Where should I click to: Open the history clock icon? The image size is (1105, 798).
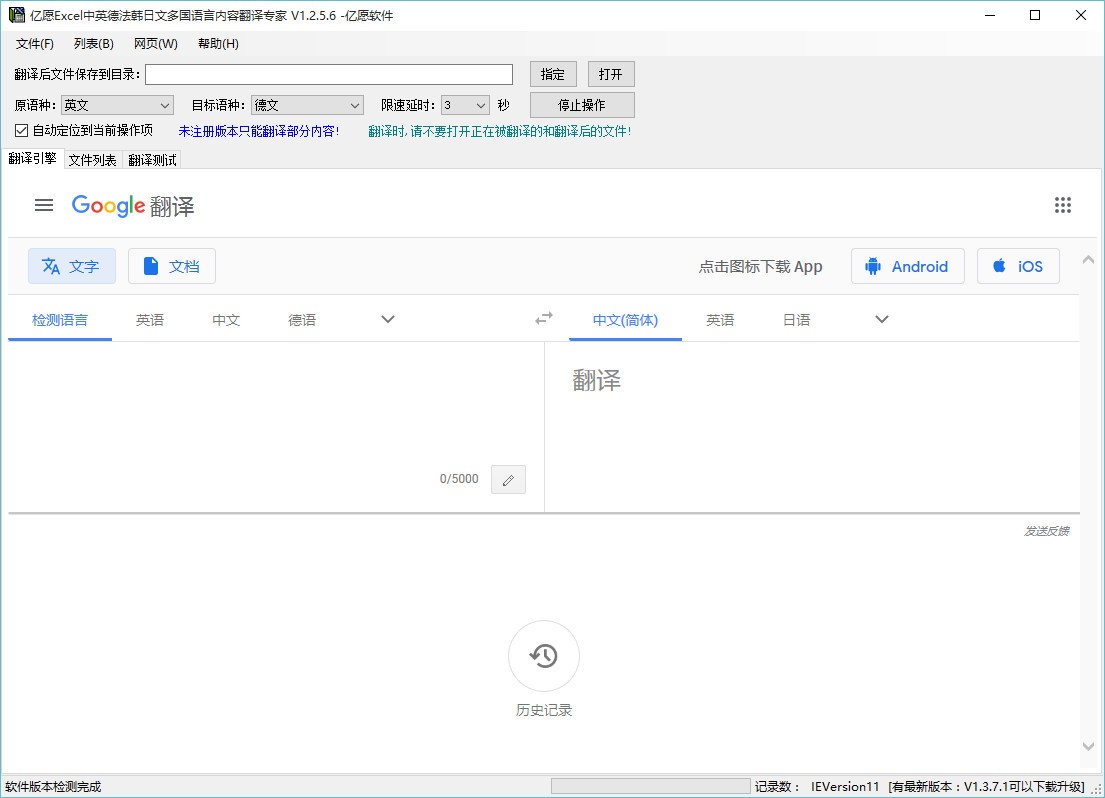pyautogui.click(x=543, y=656)
